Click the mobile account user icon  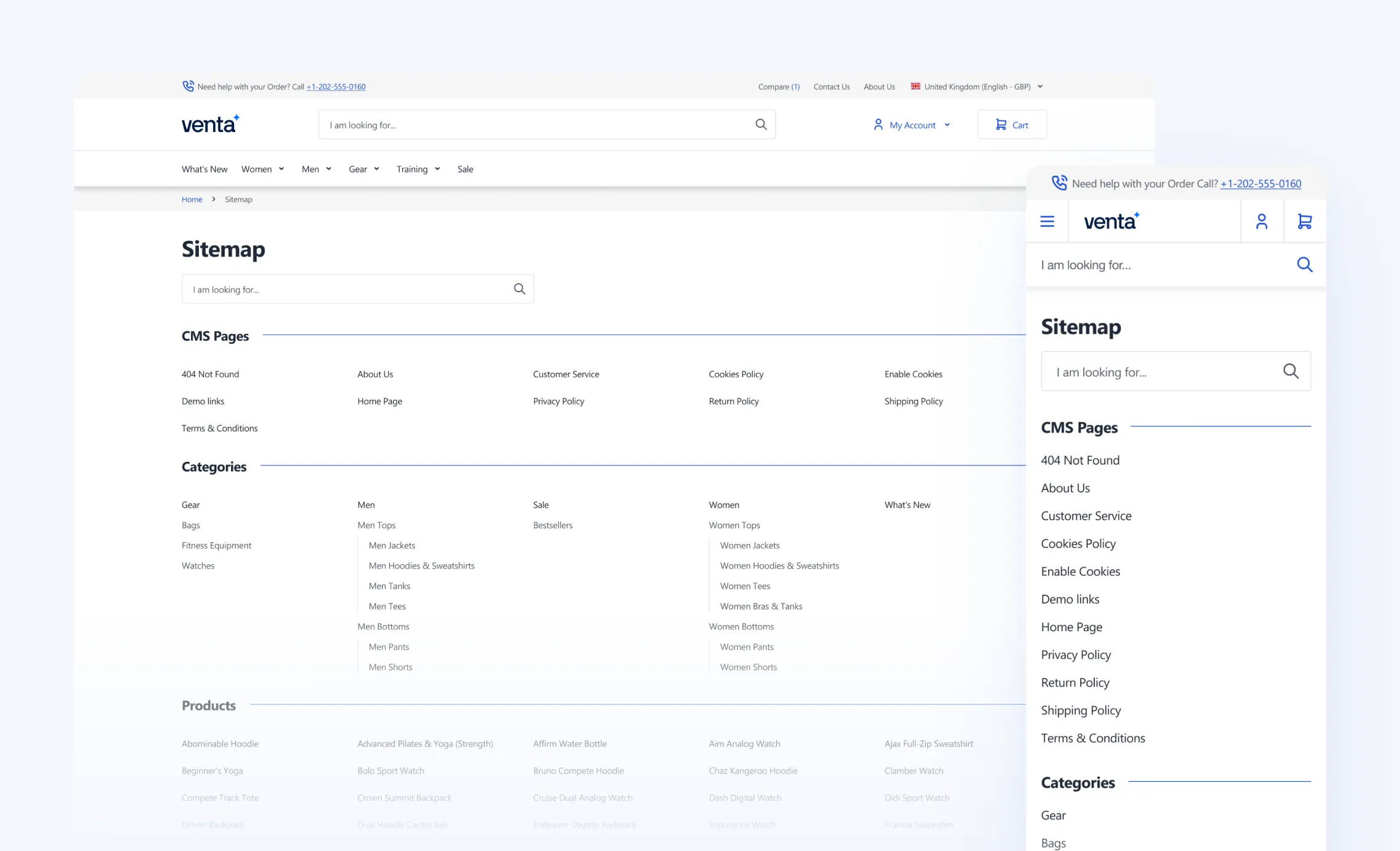pos(1262,222)
